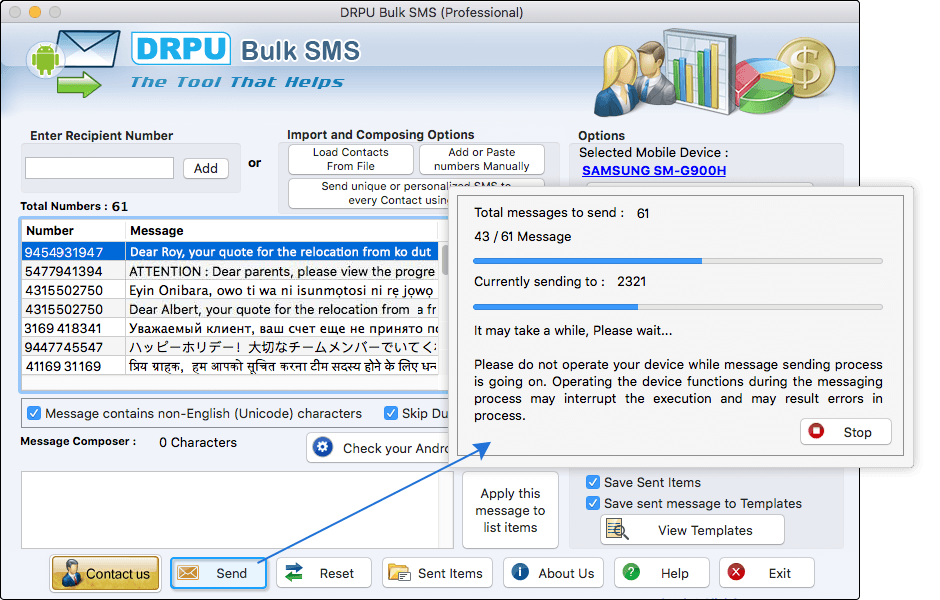Click the red Stop icon
Screen dimensions: 940x600
[x=816, y=431]
